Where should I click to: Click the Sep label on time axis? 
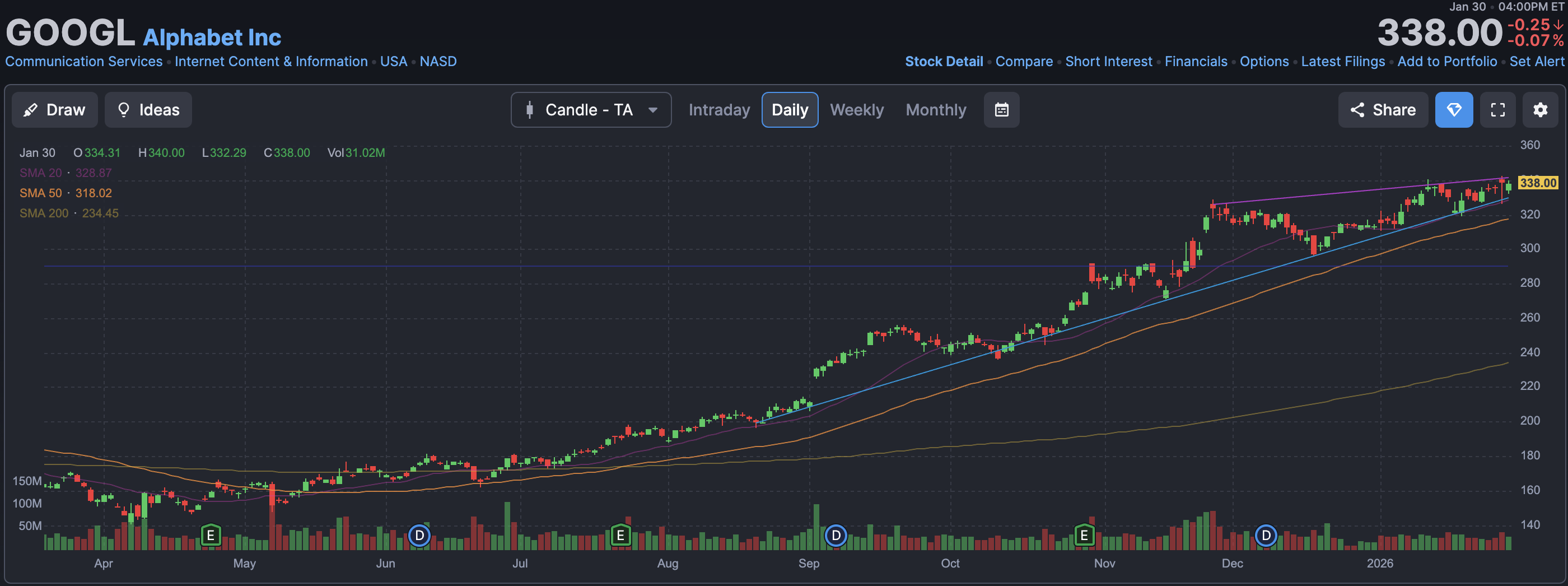tap(808, 564)
